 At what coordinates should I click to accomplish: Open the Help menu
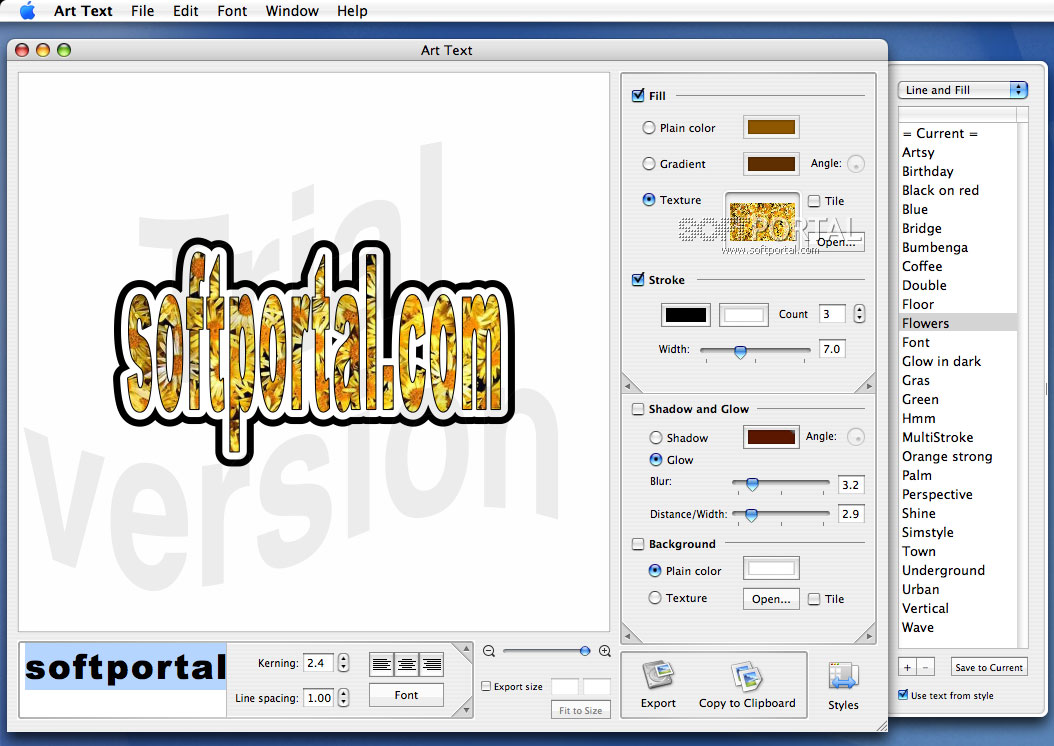click(352, 11)
